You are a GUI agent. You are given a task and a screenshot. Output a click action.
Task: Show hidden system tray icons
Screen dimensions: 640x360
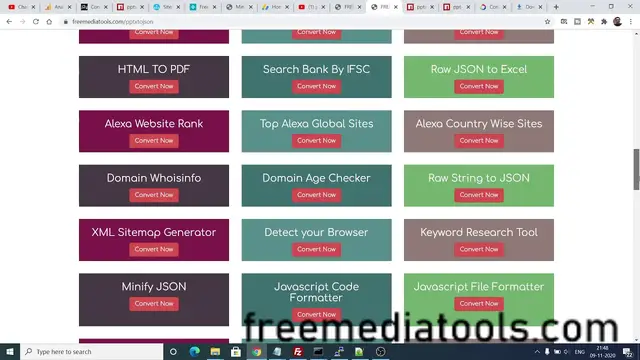point(537,351)
